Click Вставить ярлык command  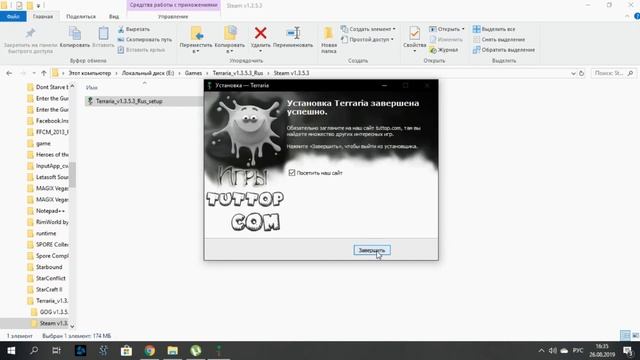pyautogui.click(x=141, y=50)
